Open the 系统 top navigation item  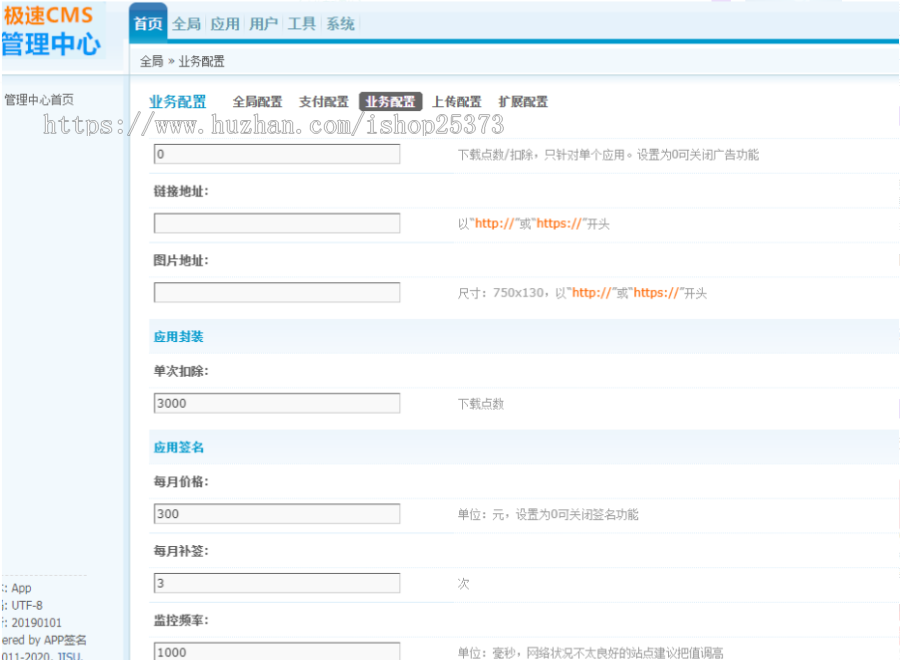click(x=340, y=24)
